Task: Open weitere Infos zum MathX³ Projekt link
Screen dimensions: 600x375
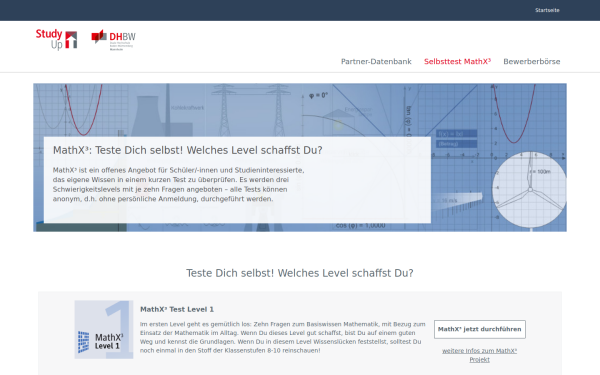Action: (x=479, y=355)
